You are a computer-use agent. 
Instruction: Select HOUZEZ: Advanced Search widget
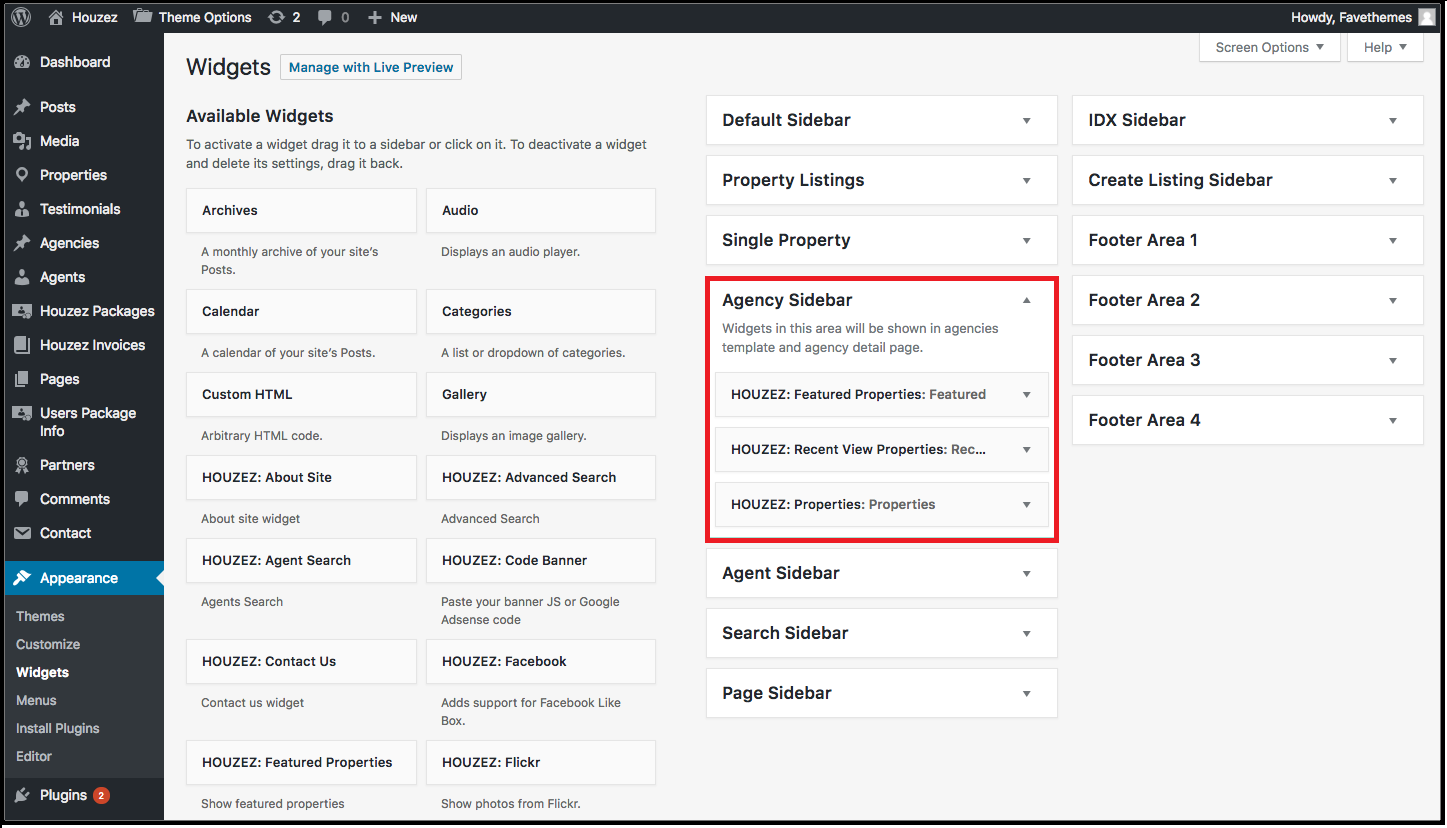[x=541, y=477]
